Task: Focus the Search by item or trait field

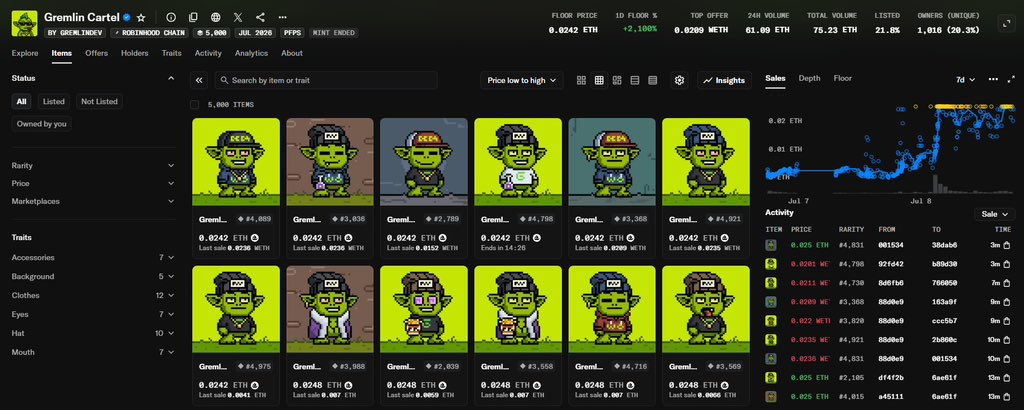Action: click(x=326, y=80)
